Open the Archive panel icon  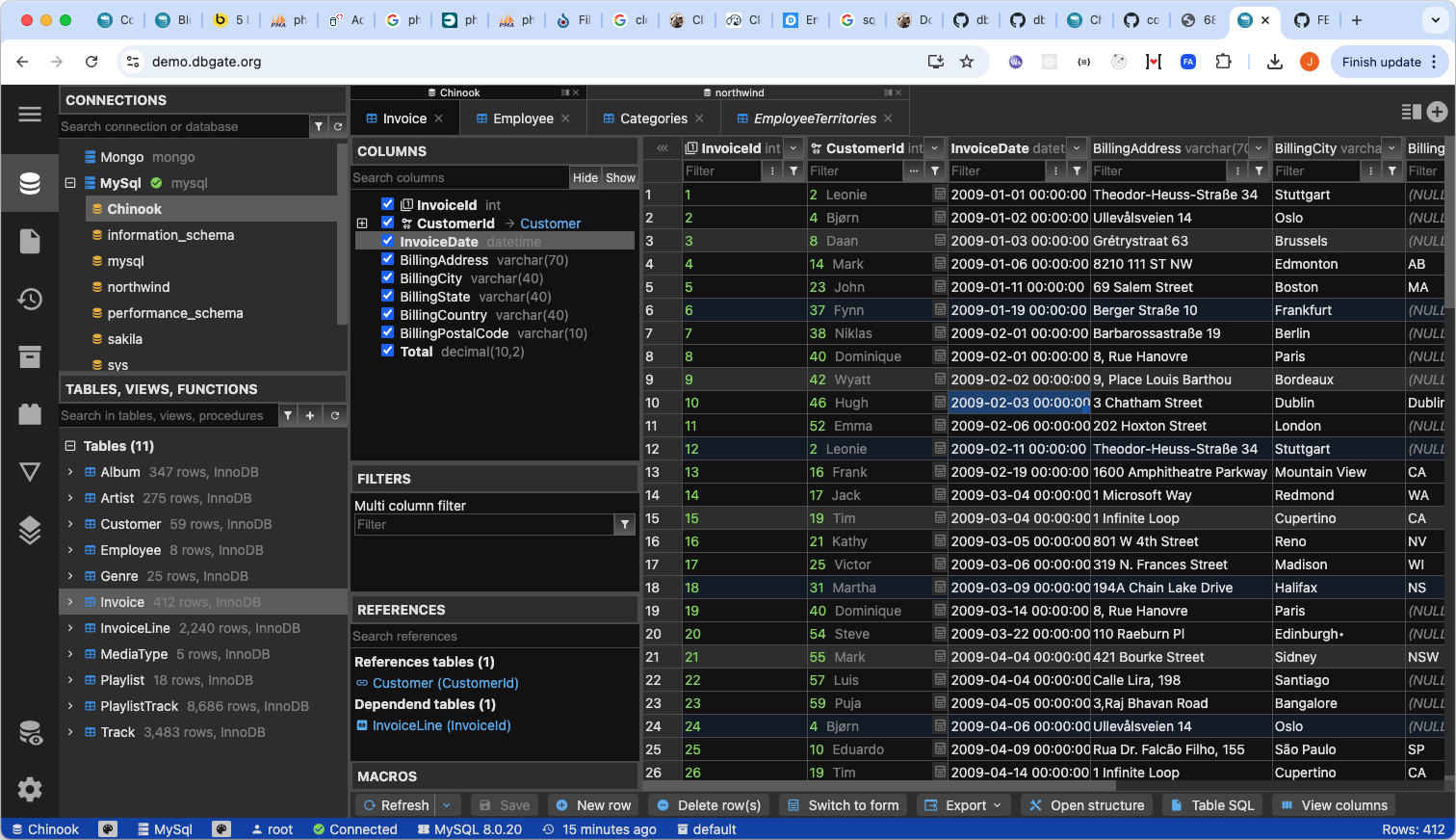tap(30, 355)
